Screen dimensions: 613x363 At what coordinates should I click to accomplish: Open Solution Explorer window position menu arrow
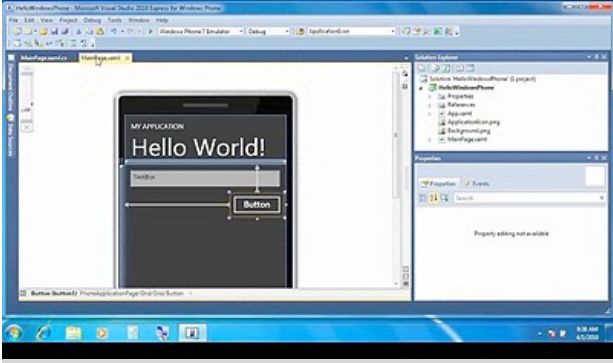[589, 57]
